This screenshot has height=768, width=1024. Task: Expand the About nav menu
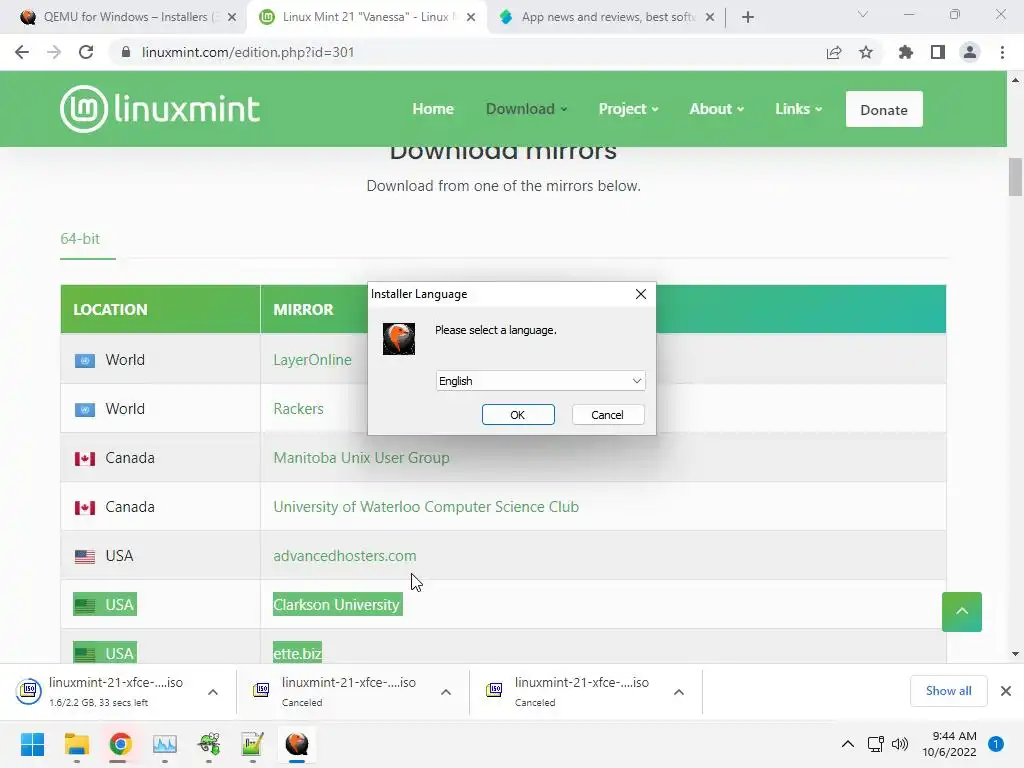pyautogui.click(x=716, y=109)
